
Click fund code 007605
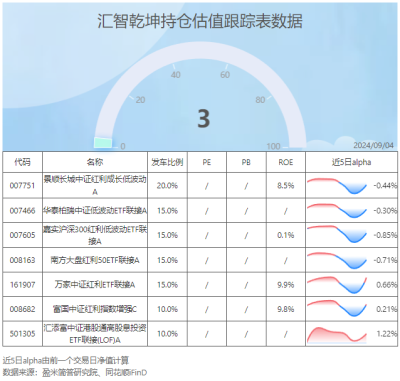(x=22, y=235)
